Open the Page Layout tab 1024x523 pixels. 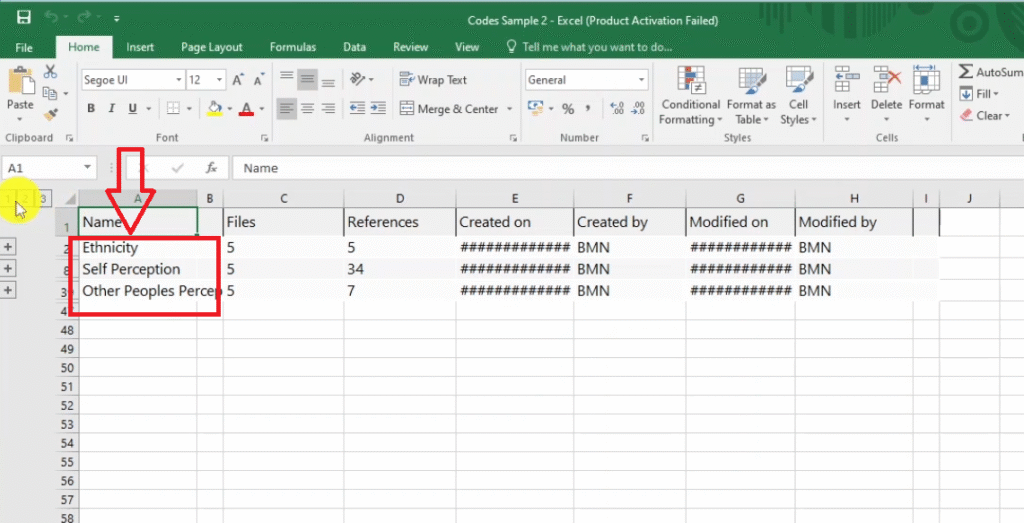(x=211, y=47)
